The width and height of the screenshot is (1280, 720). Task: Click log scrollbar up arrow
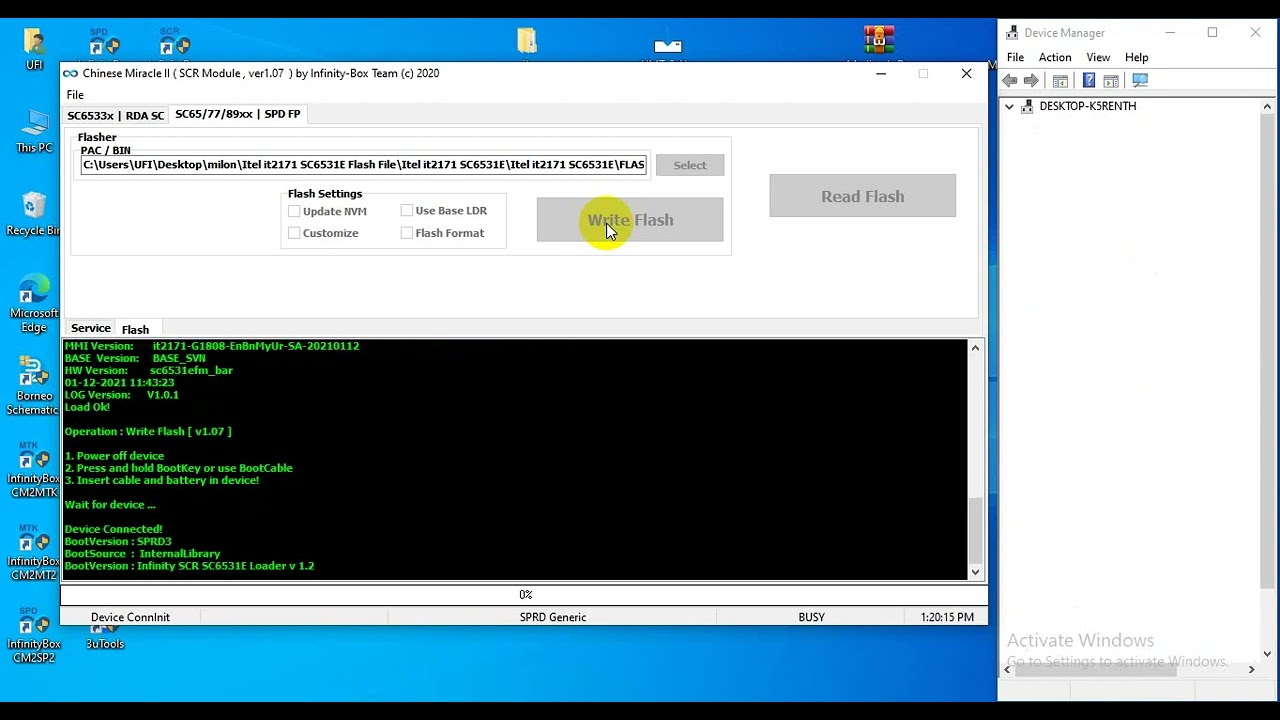(975, 348)
